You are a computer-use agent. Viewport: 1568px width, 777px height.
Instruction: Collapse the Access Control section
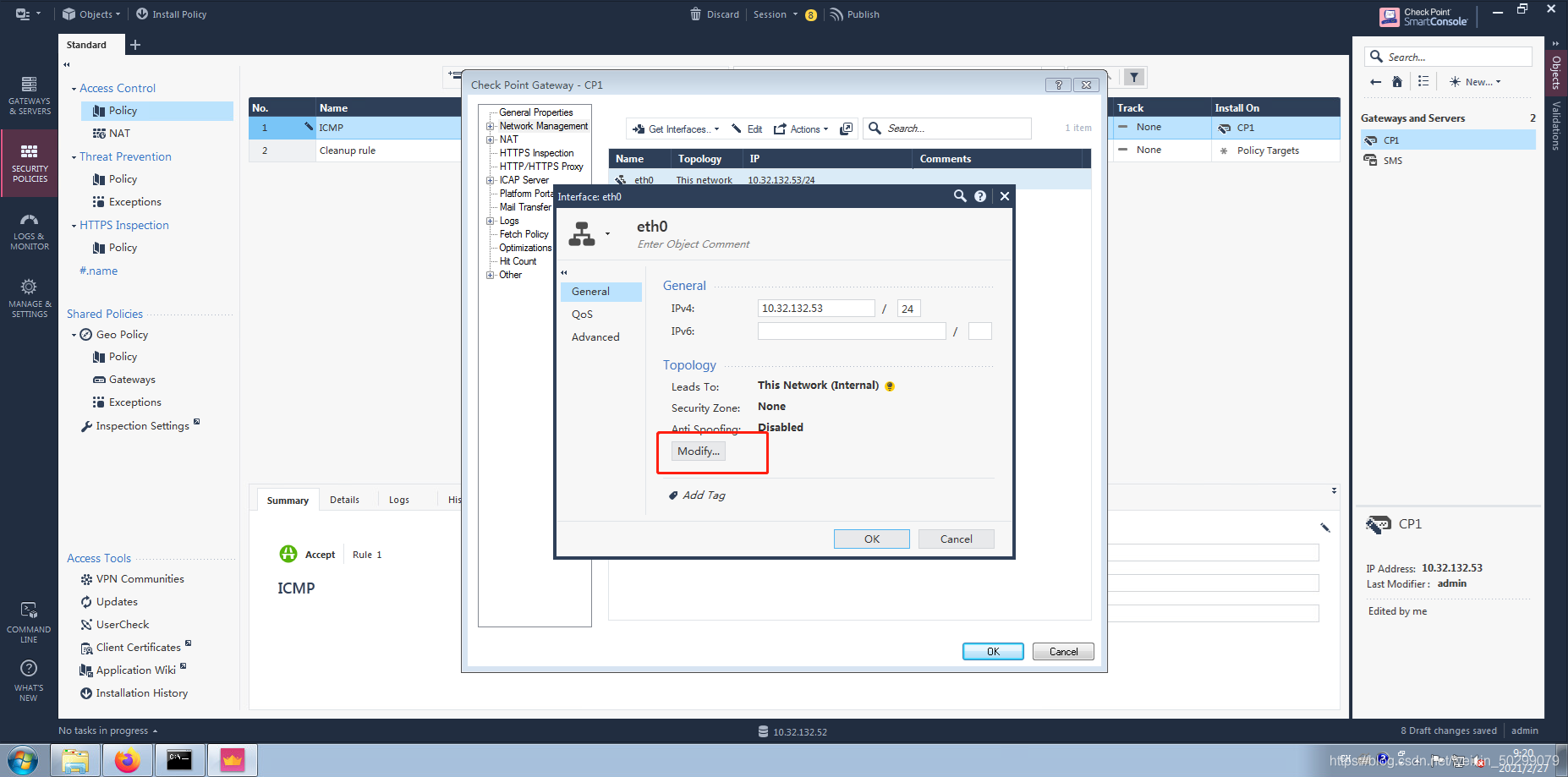click(74, 89)
